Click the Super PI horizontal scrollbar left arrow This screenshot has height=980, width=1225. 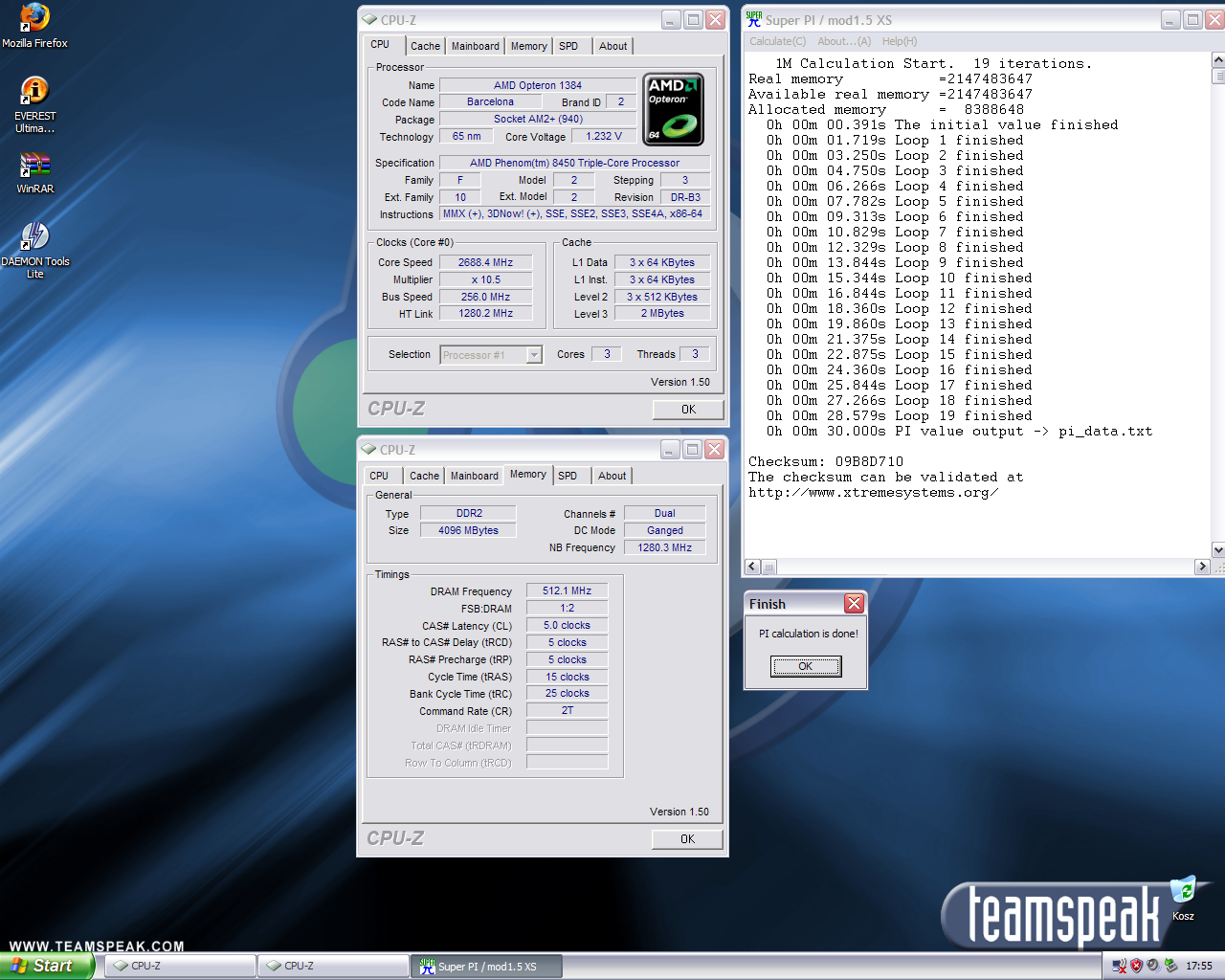752,567
